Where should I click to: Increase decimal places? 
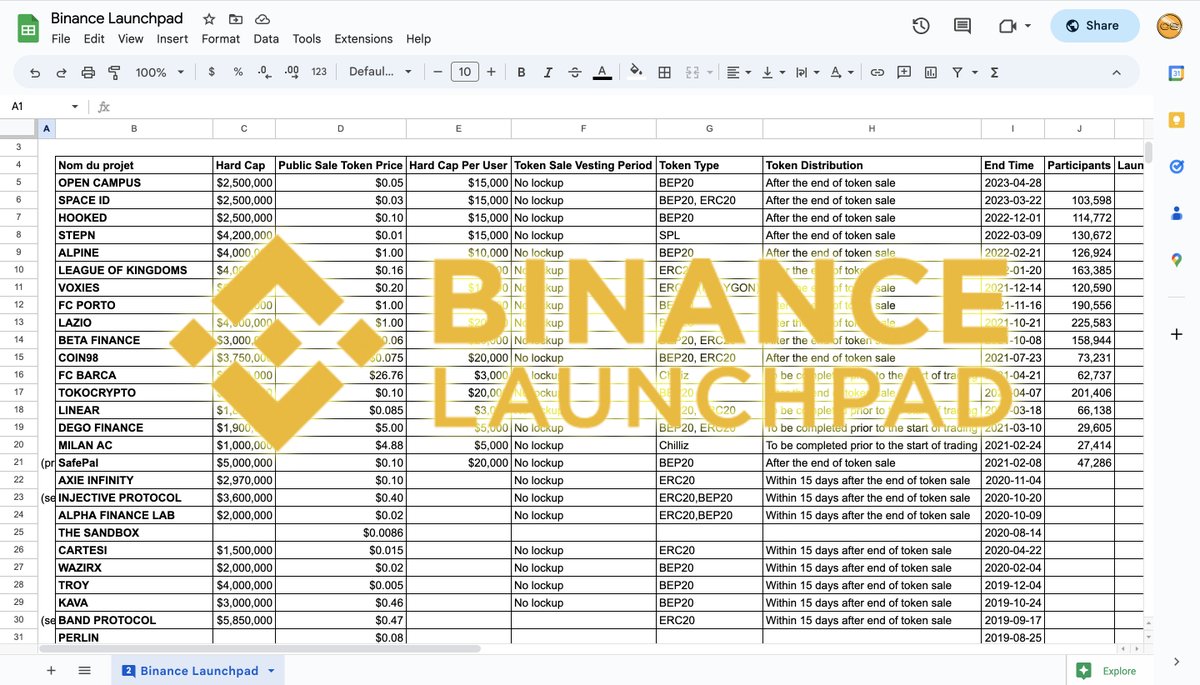pos(291,72)
